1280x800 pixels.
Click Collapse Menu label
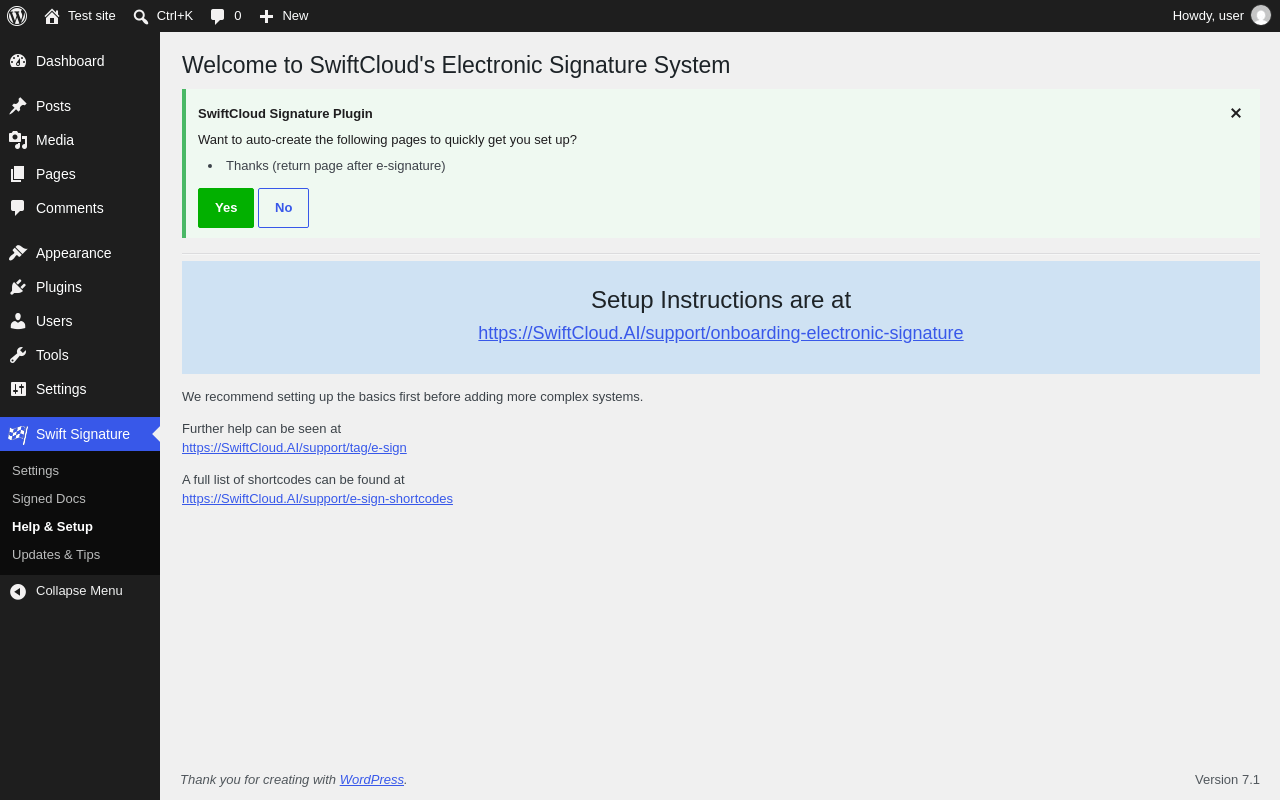[79, 591]
